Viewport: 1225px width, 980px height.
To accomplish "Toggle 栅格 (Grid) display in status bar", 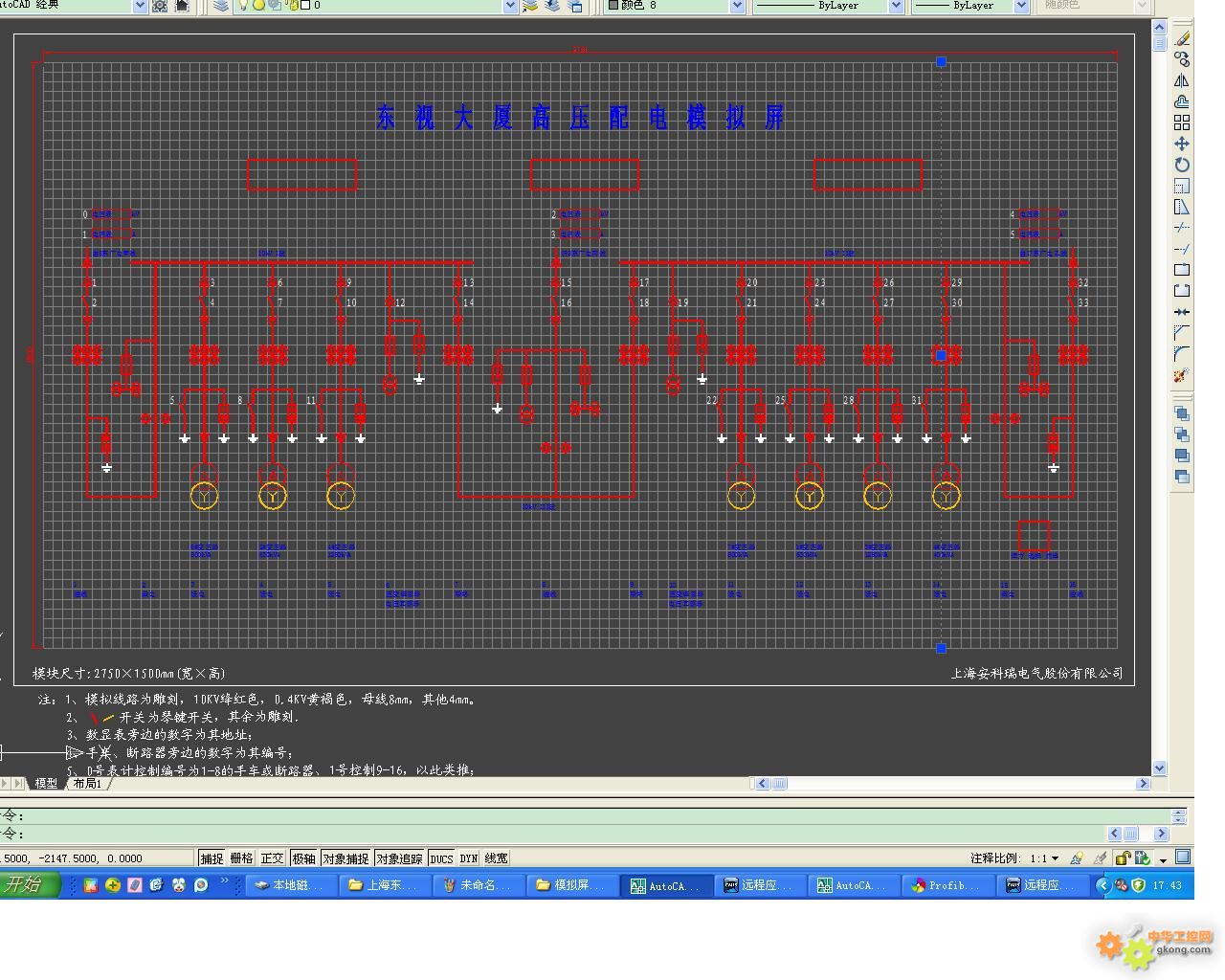I will pyautogui.click(x=242, y=858).
